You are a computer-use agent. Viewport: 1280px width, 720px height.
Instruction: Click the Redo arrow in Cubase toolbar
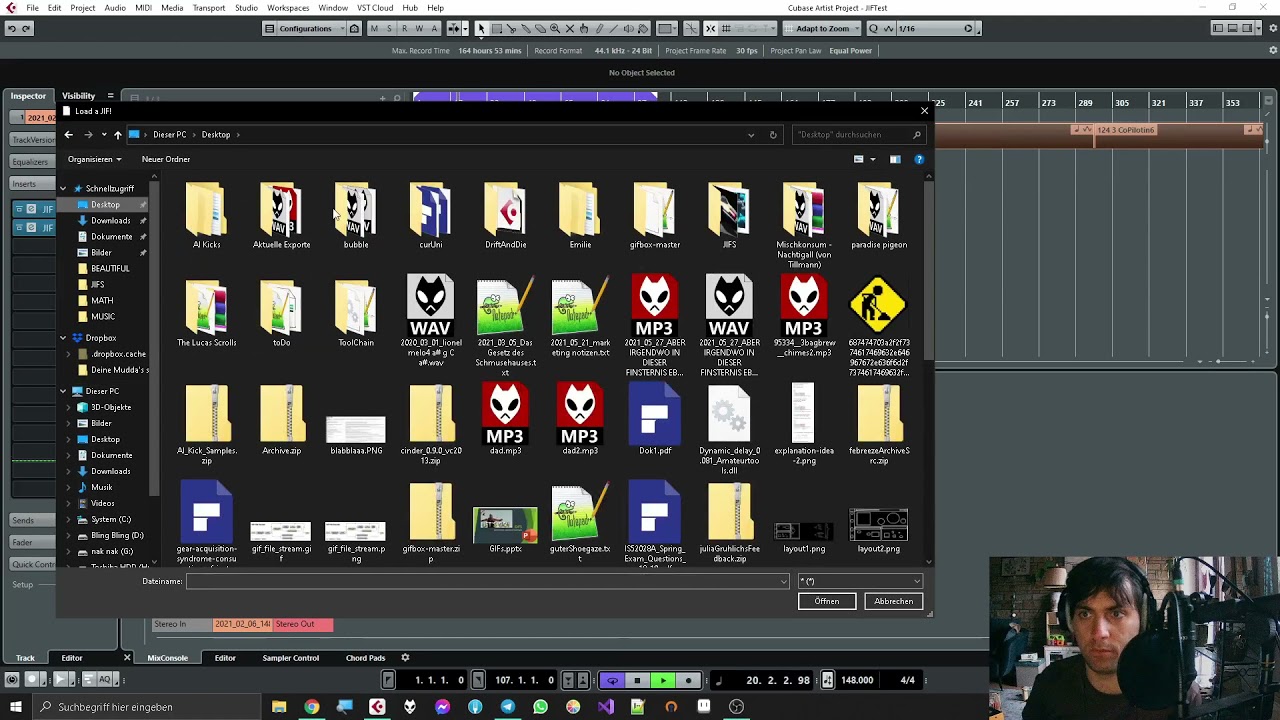(26, 28)
